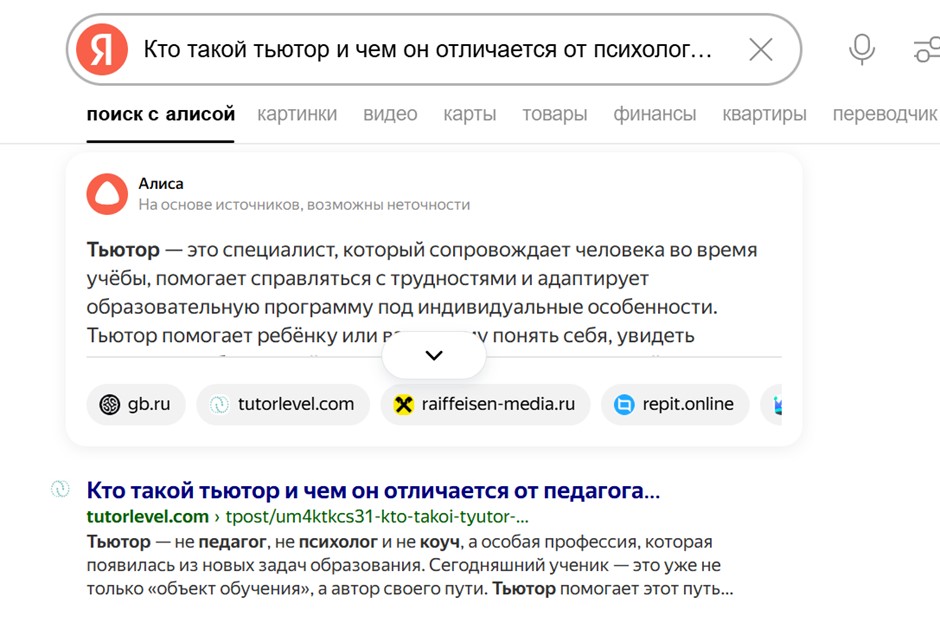This screenshot has width=940, height=617.
Task: Open the «квартиры» tab
Action: coord(764,113)
